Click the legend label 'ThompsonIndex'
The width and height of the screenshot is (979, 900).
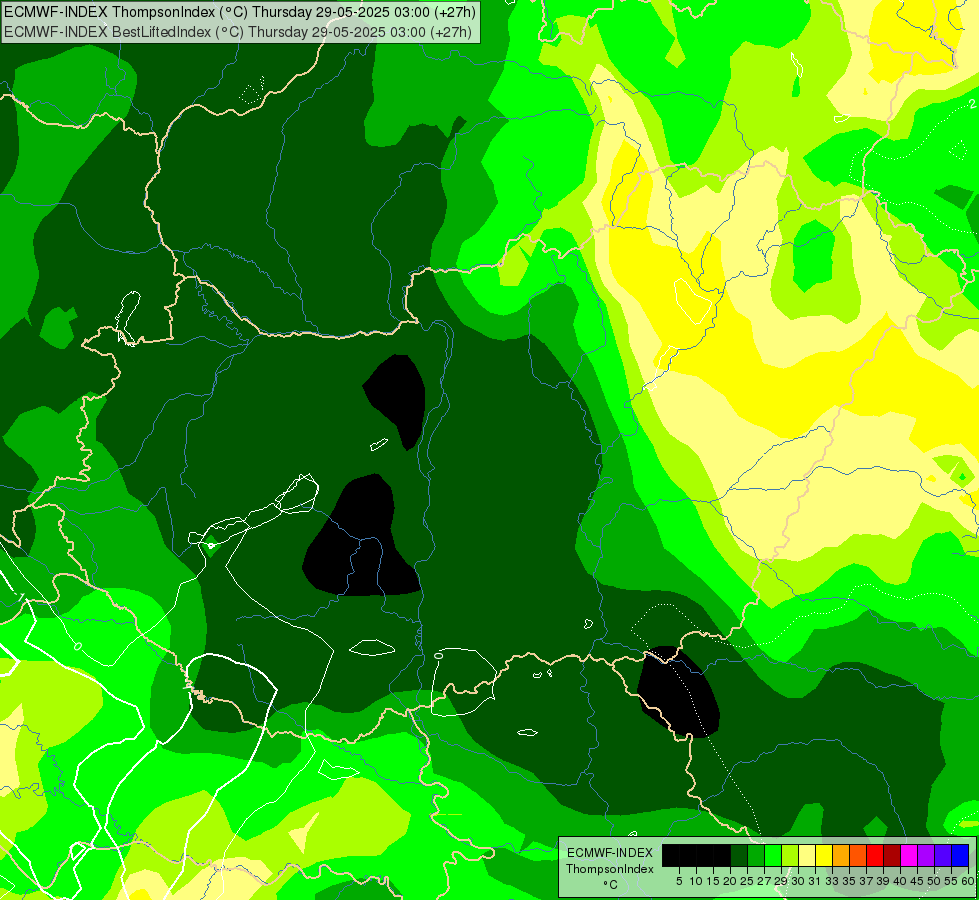click(610, 869)
